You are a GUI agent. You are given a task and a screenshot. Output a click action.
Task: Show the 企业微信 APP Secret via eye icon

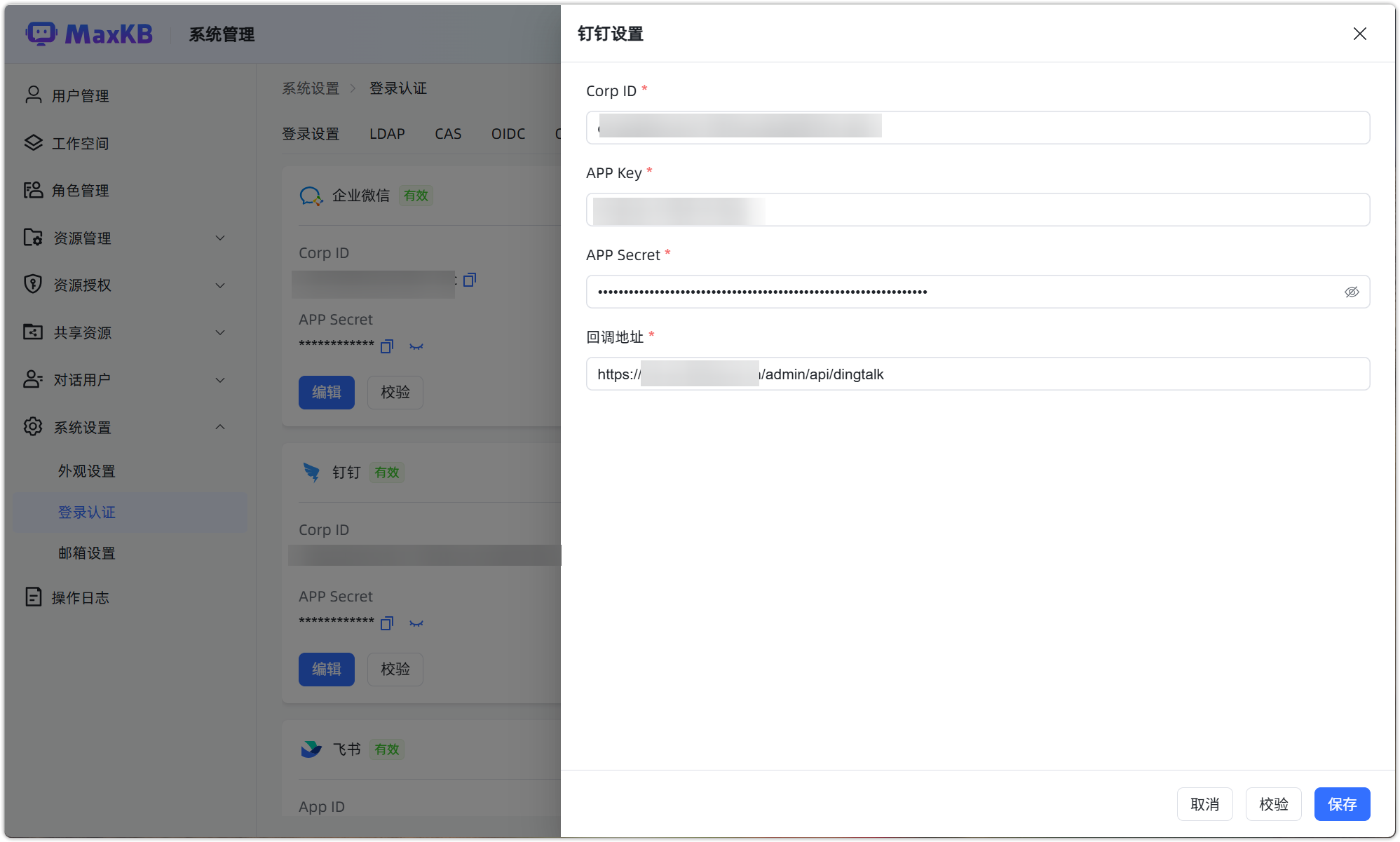(416, 346)
